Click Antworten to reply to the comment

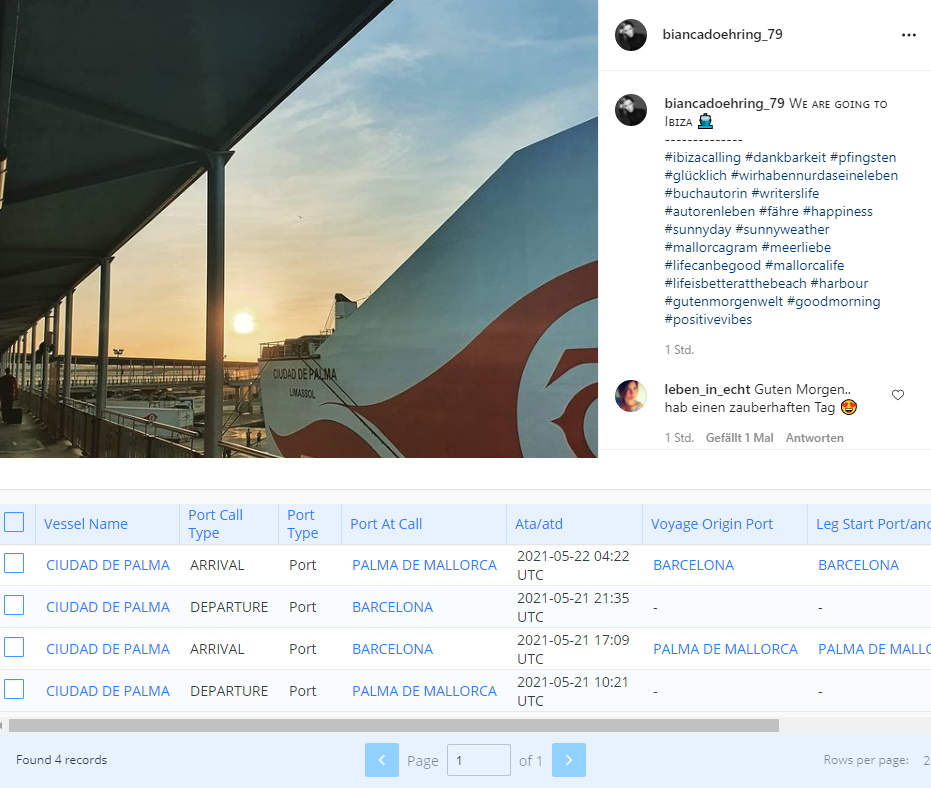[814, 438]
